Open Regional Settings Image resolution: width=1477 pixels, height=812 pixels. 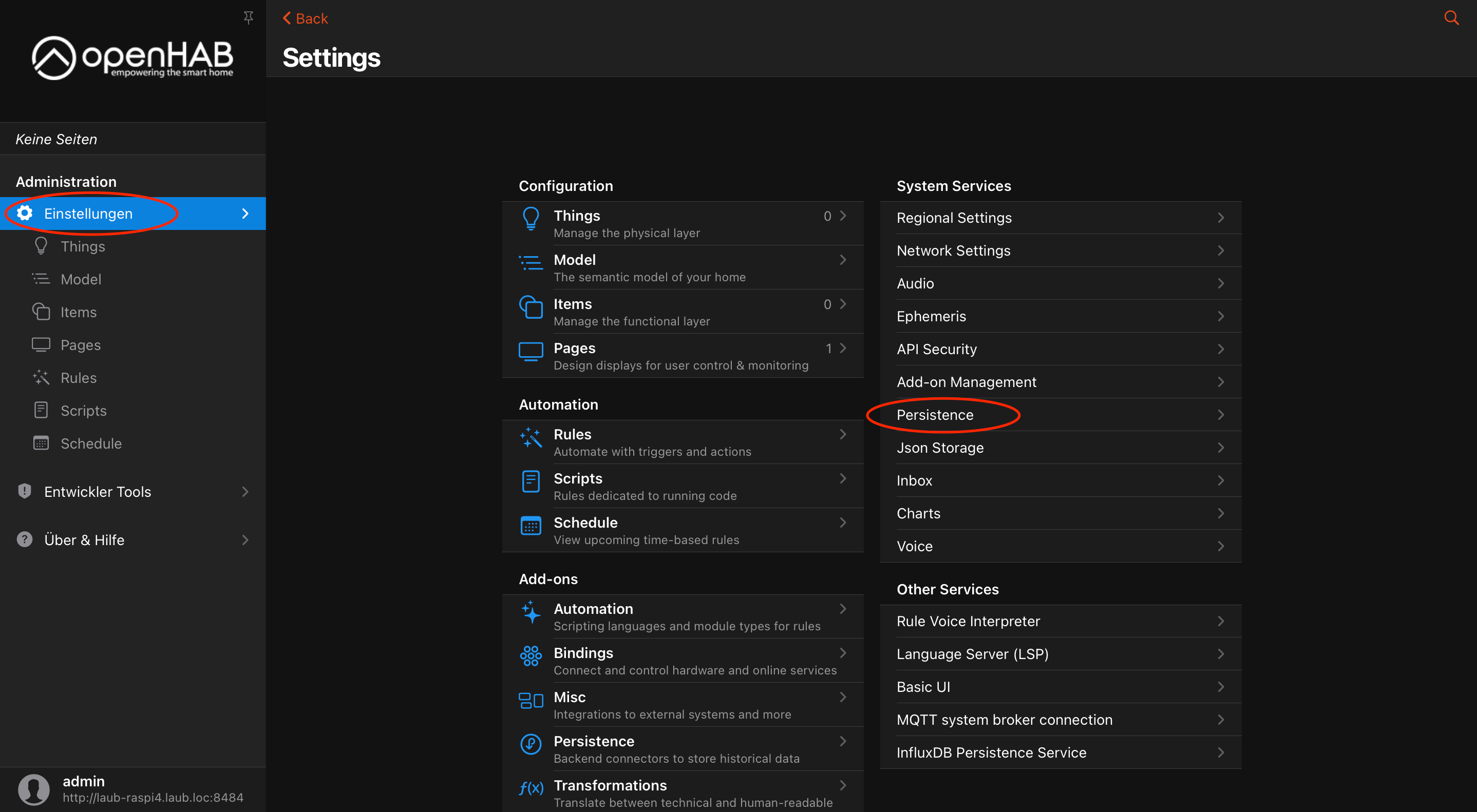tap(954, 218)
